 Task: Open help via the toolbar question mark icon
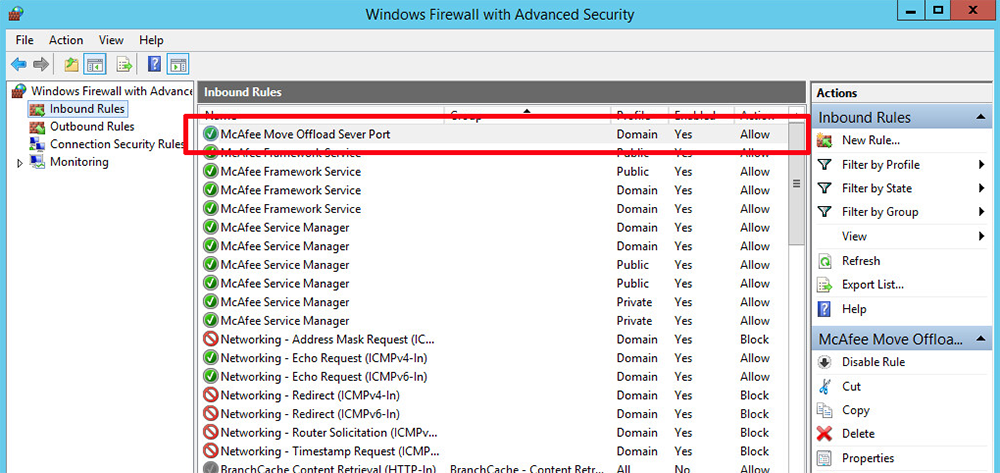click(x=154, y=64)
